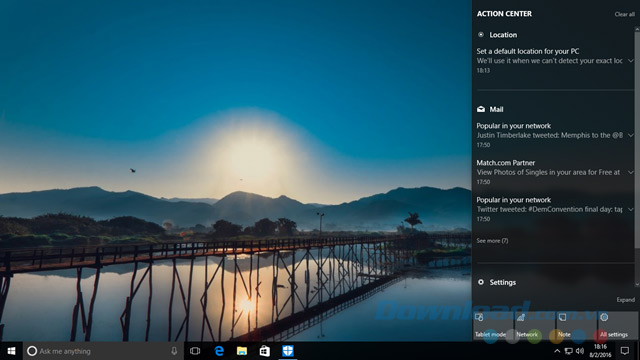The image size is (640, 360).
Task: Open File Explorer from the taskbar
Action: point(242,351)
